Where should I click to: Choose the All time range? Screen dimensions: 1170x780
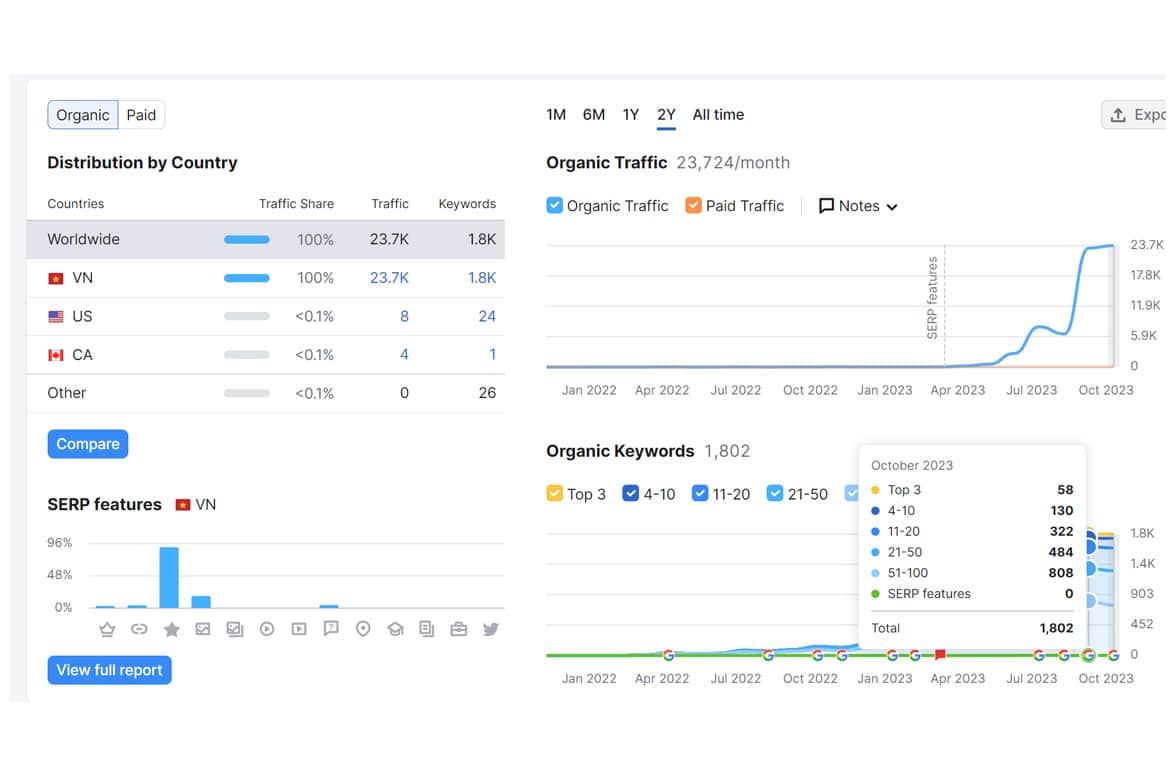click(x=718, y=115)
